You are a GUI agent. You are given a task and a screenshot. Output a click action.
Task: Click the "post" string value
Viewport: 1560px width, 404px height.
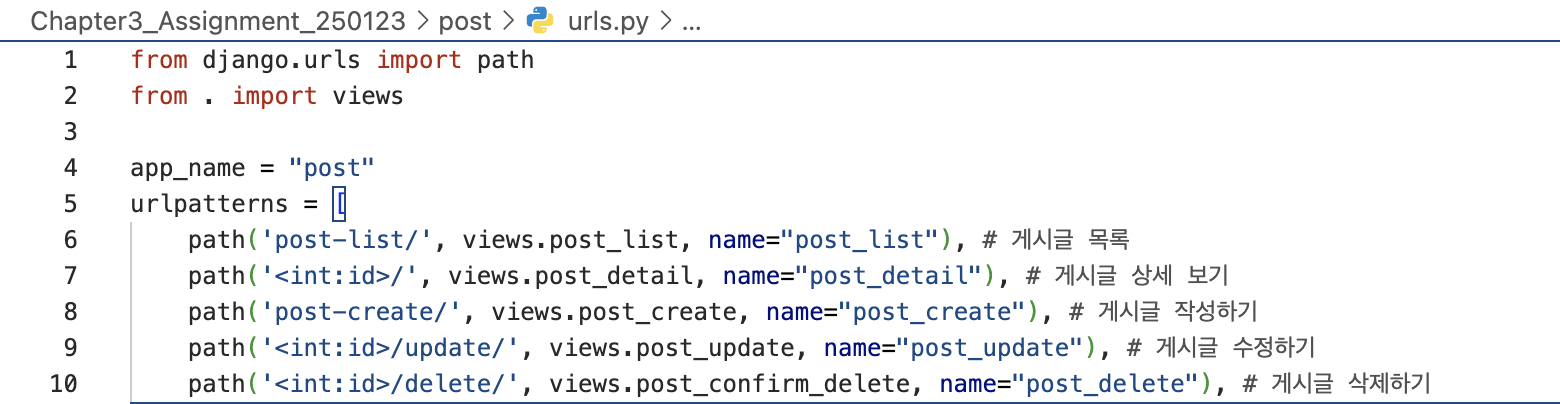pos(332,168)
